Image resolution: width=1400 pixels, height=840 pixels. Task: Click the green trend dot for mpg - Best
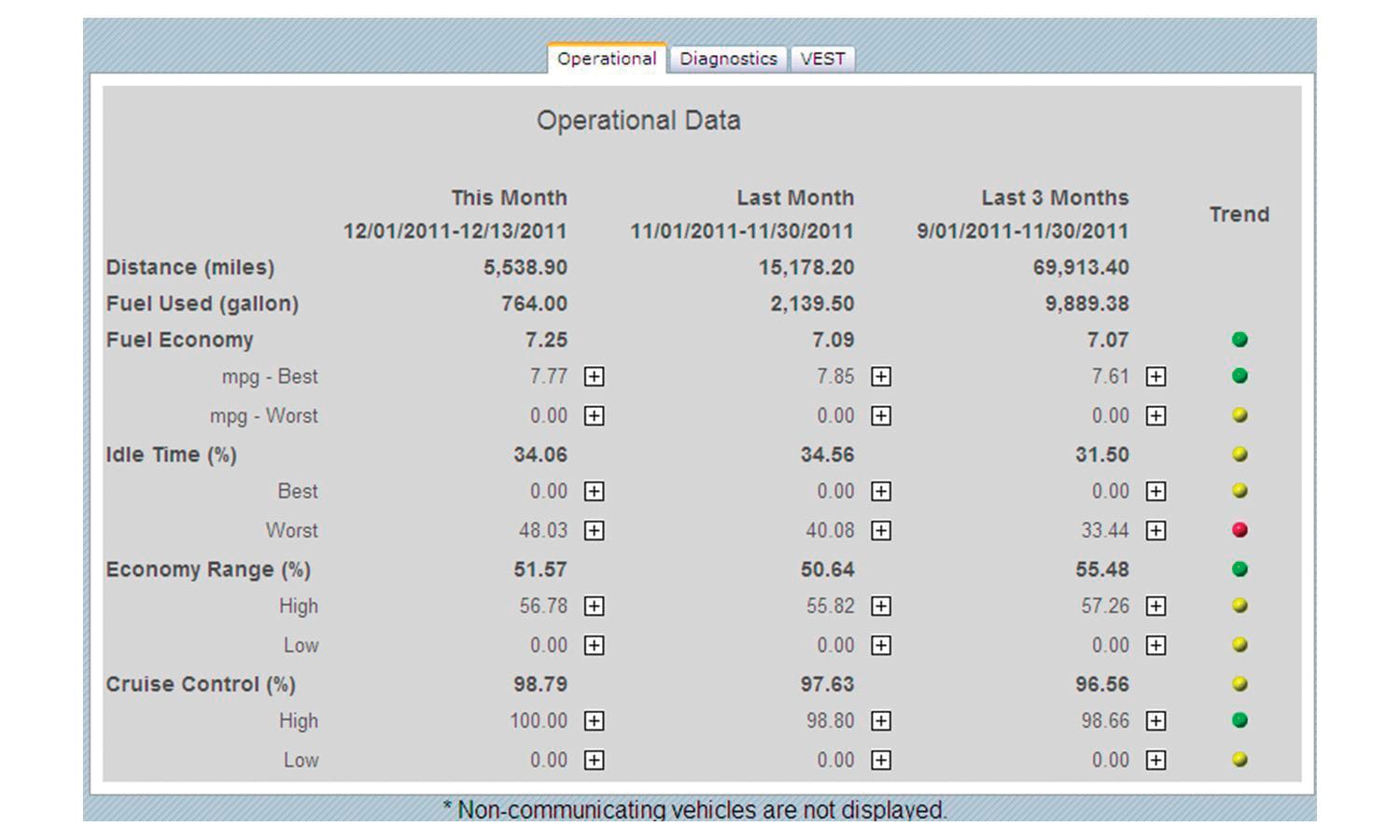(x=1239, y=376)
